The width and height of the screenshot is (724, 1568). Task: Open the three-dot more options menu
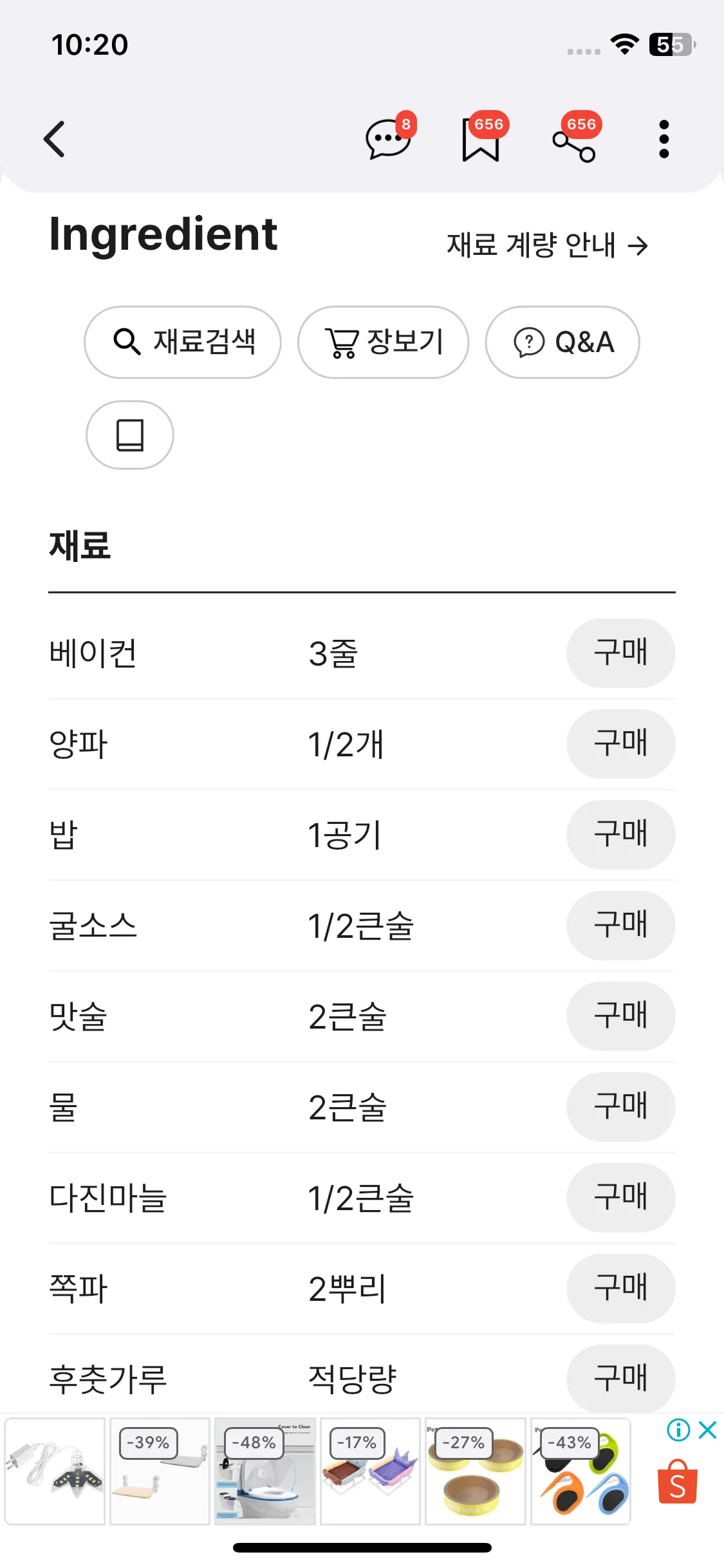(x=664, y=139)
